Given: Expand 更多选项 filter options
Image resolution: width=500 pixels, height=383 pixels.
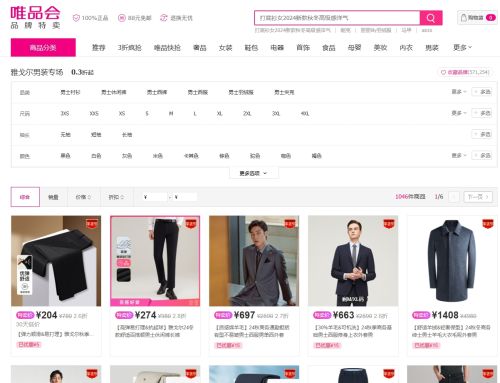Looking at the screenshot, I should [x=254, y=173].
